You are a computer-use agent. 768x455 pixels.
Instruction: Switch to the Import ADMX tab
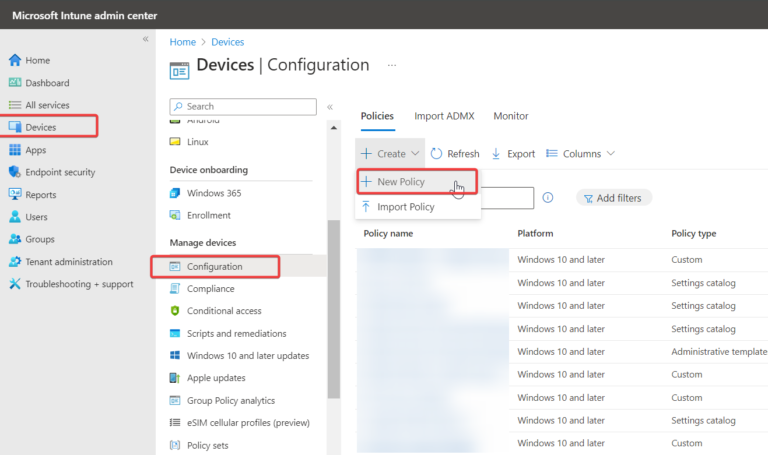(x=443, y=116)
